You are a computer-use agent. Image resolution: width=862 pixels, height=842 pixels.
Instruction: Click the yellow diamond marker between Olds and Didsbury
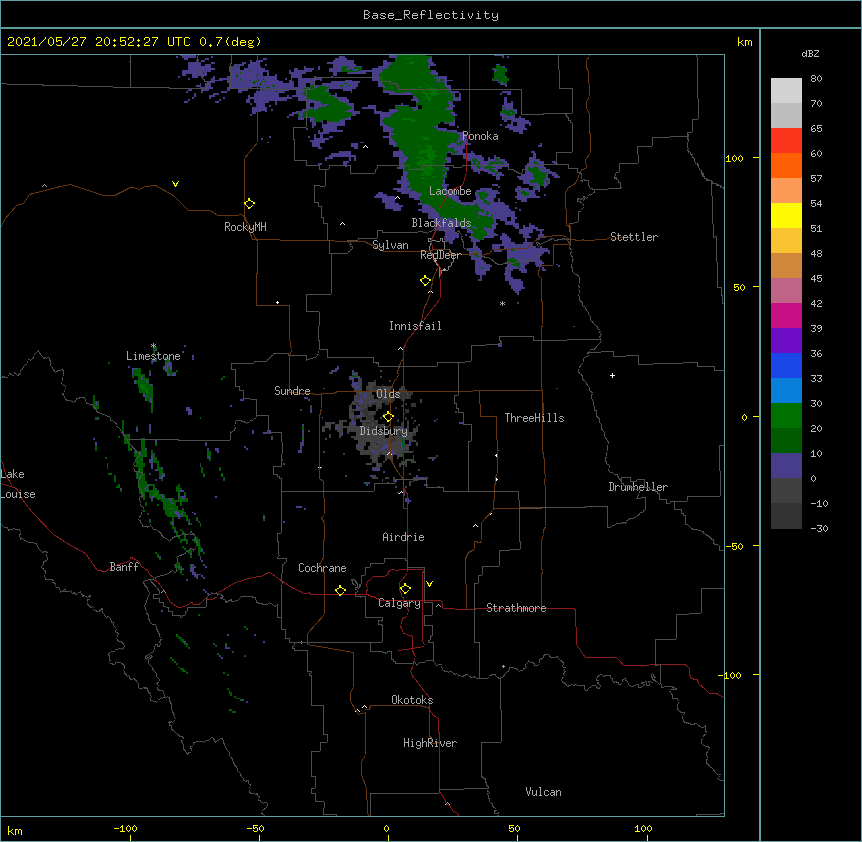(388, 417)
